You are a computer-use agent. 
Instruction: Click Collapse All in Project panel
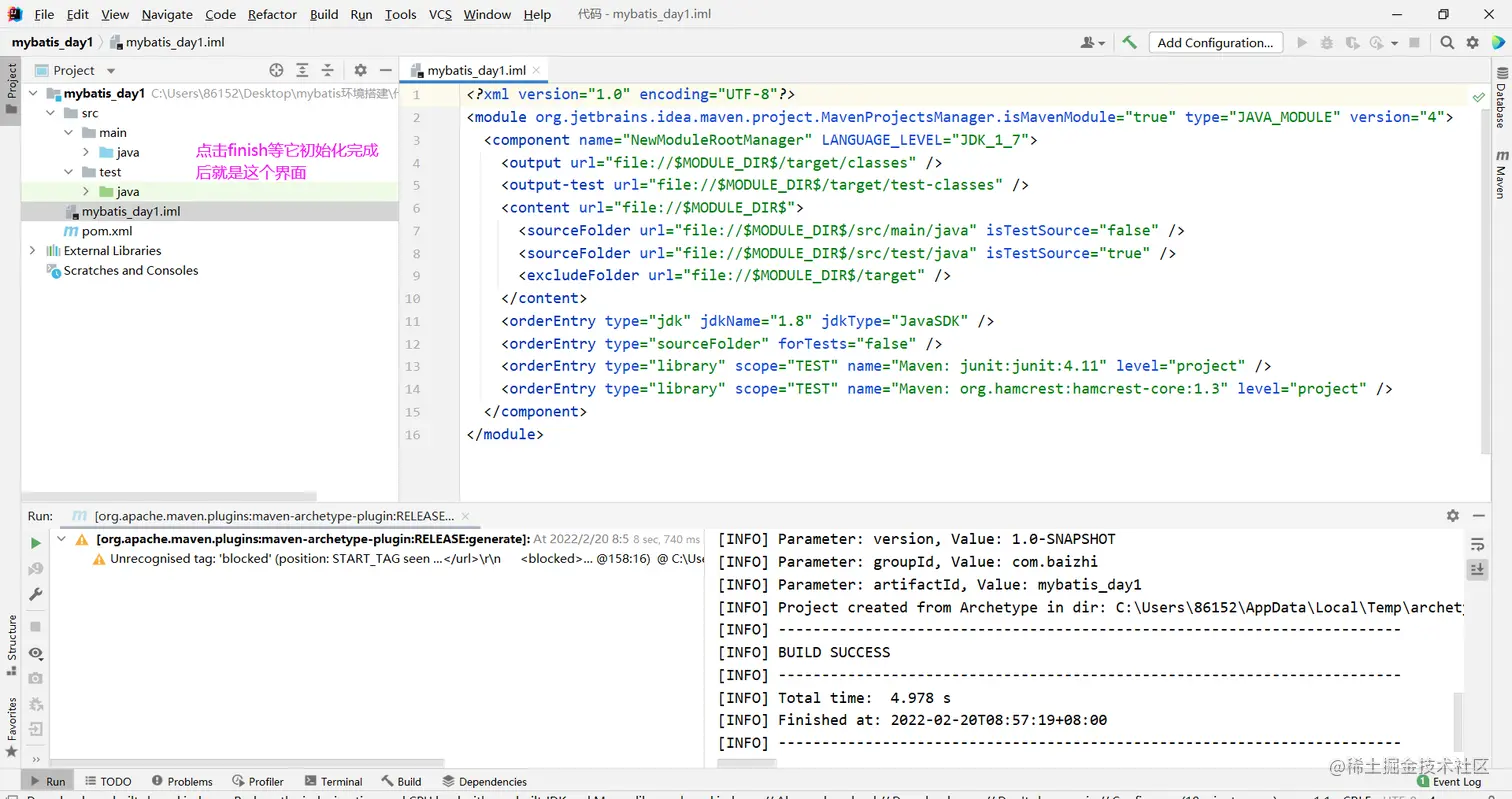[x=327, y=70]
